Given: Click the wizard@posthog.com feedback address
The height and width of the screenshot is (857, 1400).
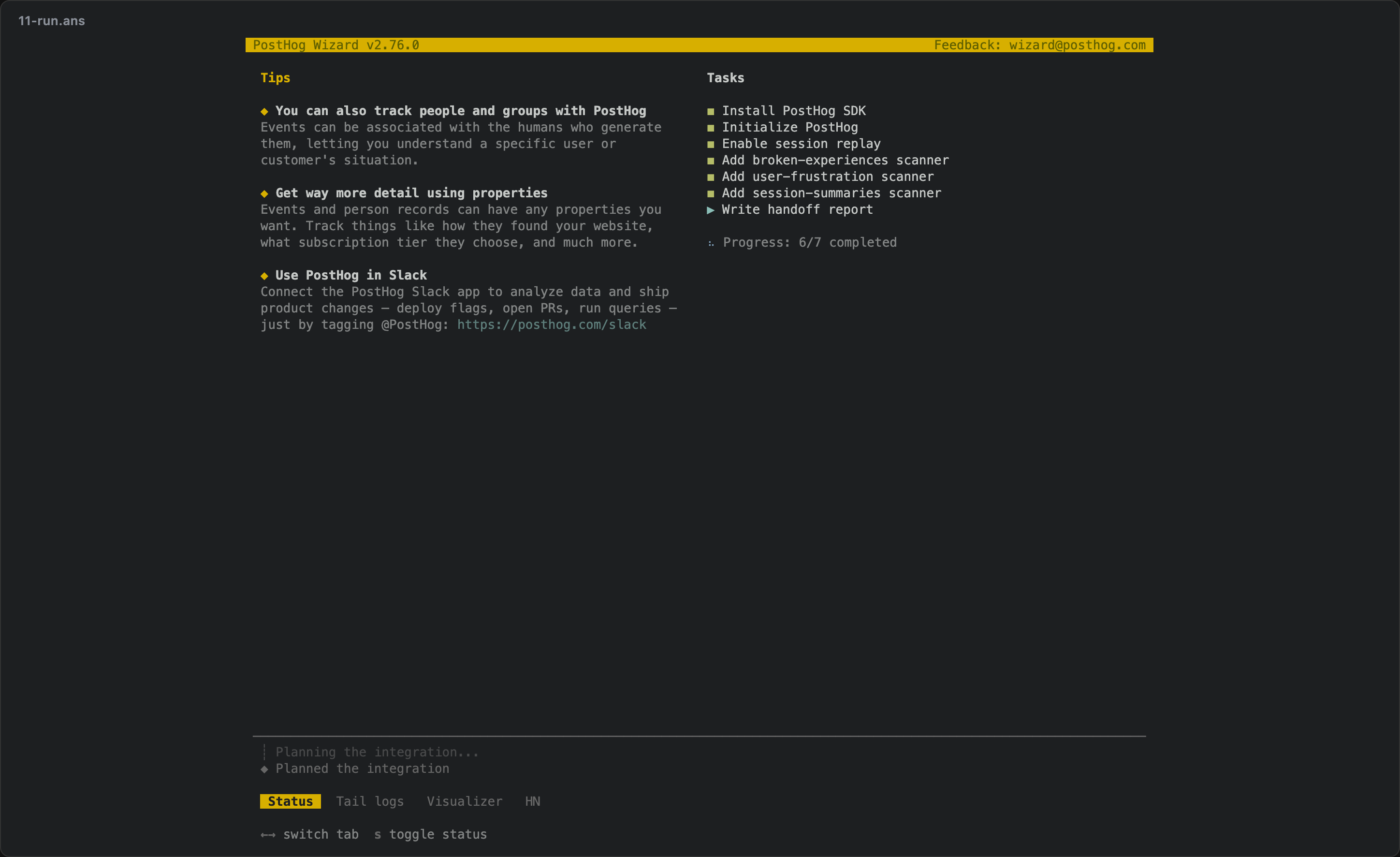Looking at the screenshot, I should click(1077, 45).
